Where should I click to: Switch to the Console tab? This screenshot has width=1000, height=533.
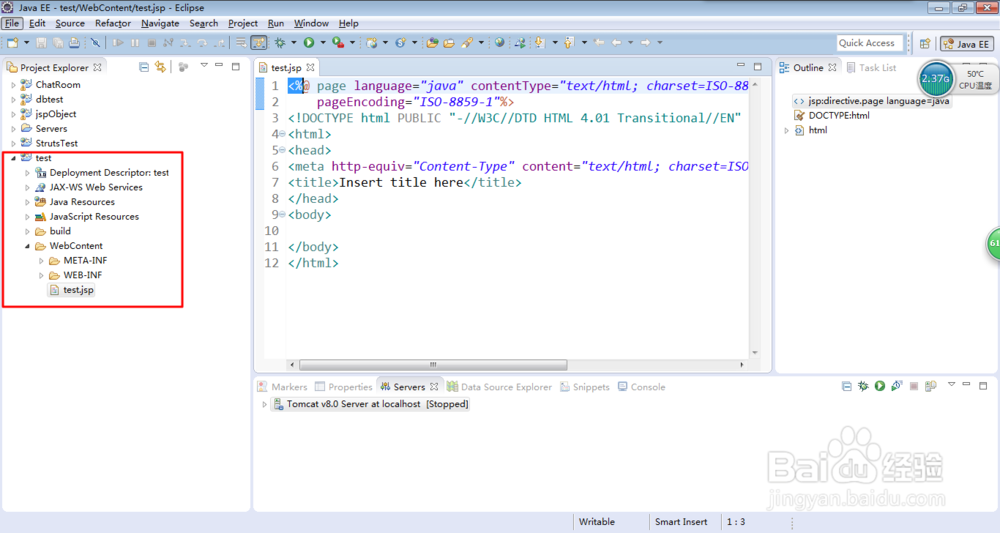point(642,387)
